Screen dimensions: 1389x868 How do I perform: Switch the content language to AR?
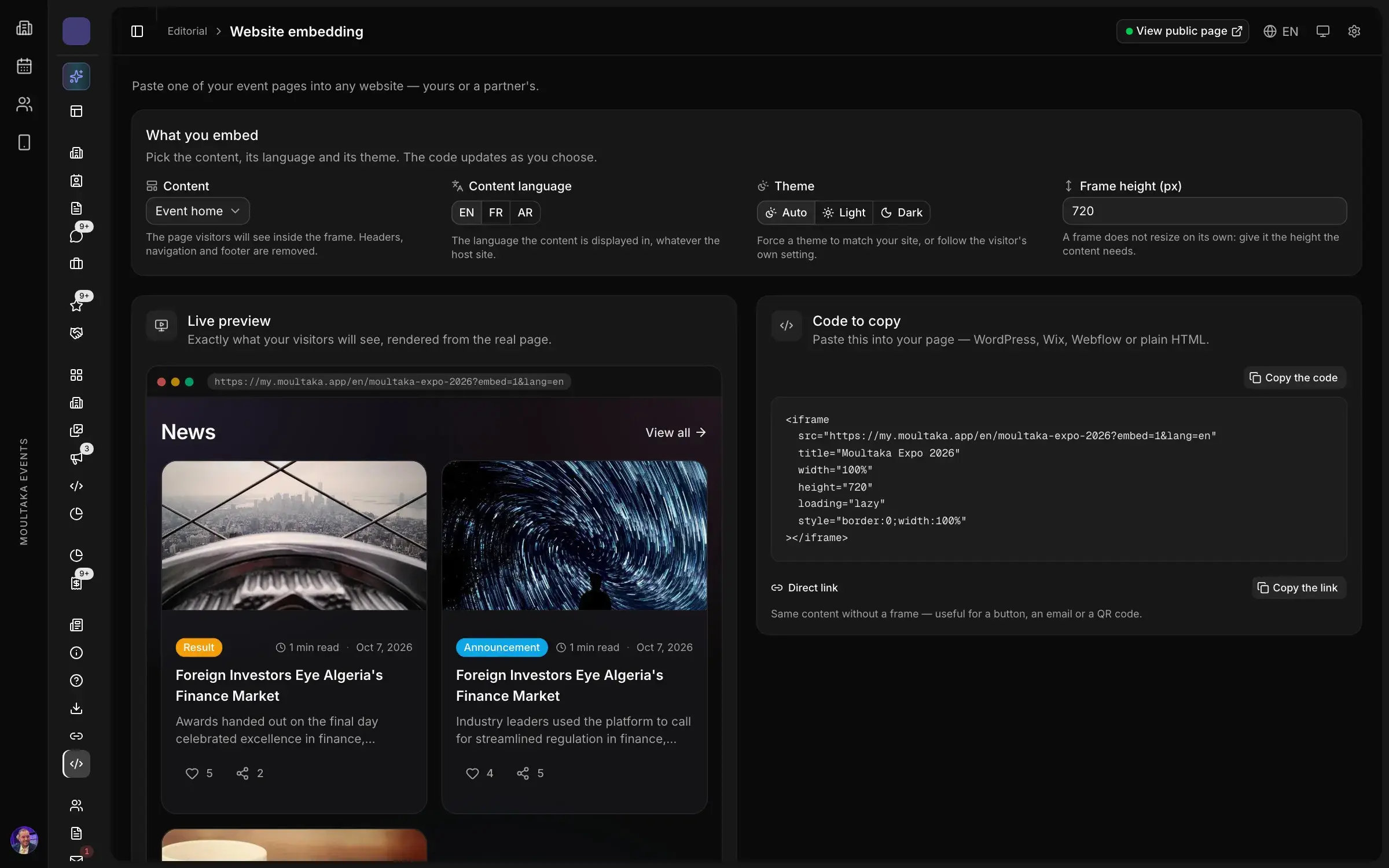pos(525,212)
